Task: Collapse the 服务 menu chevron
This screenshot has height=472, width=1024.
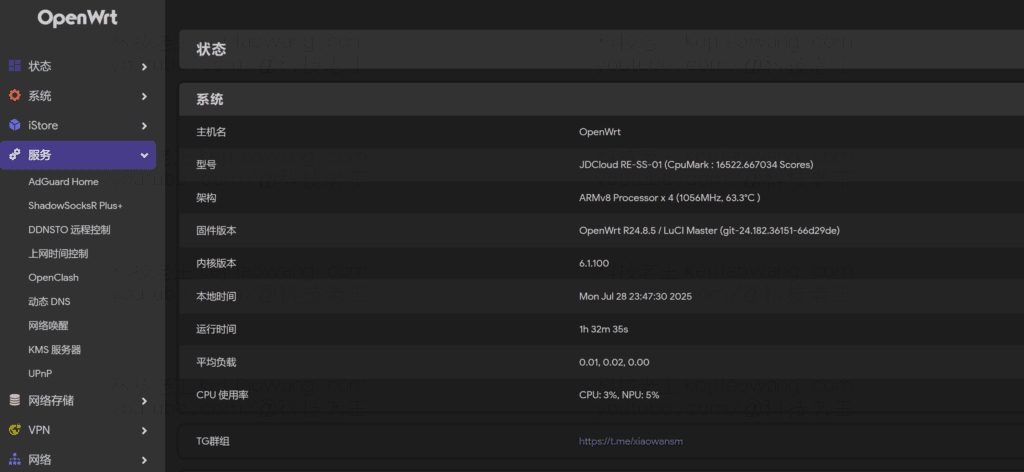Action: [144, 156]
